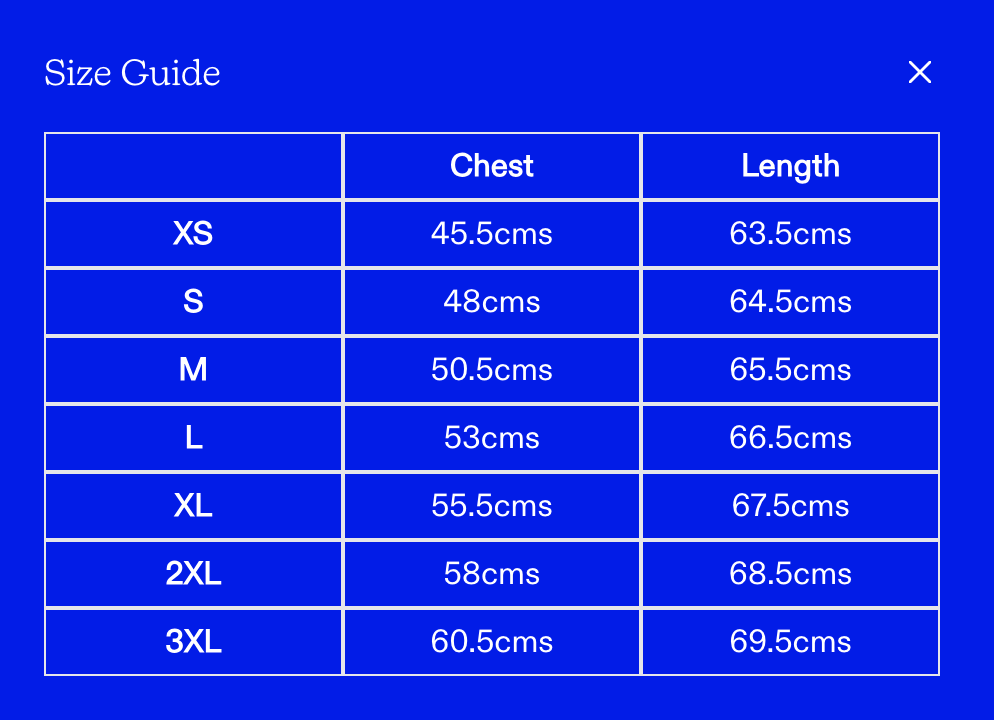The height and width of the screenshot is (720, 994).
Task: Click the 66.5cms length cell
Action: click(x=790, y=438)
